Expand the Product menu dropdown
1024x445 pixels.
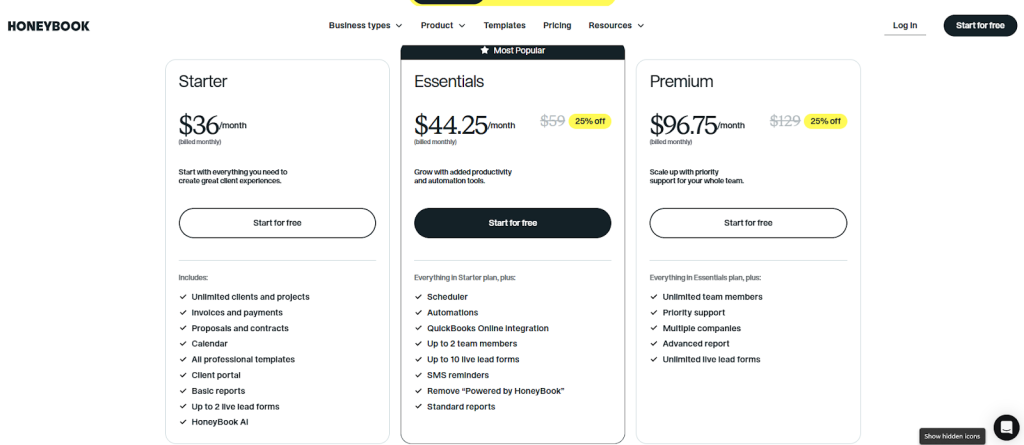coord(443,25)
